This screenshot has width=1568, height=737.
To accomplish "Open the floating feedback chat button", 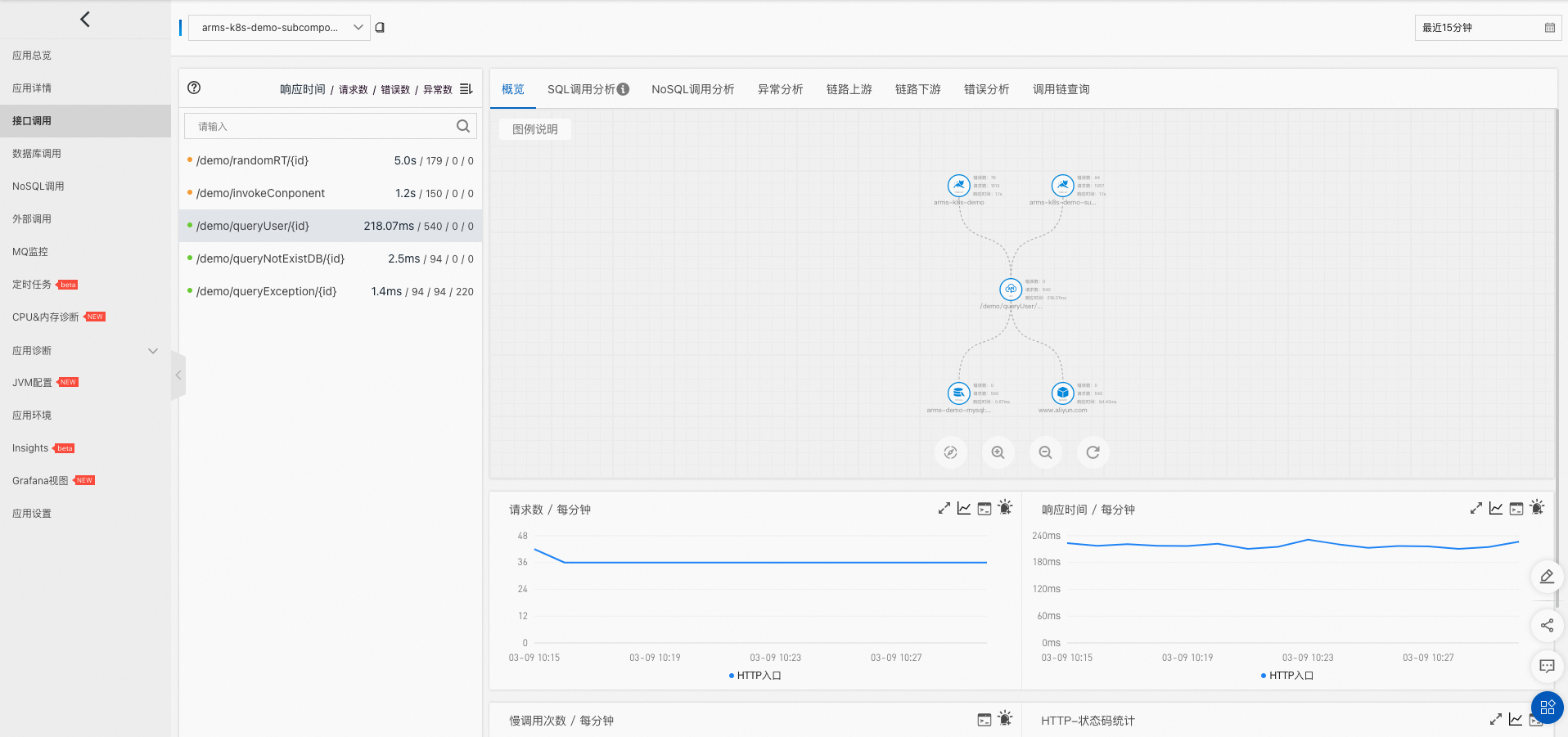I will (1547, 667).
